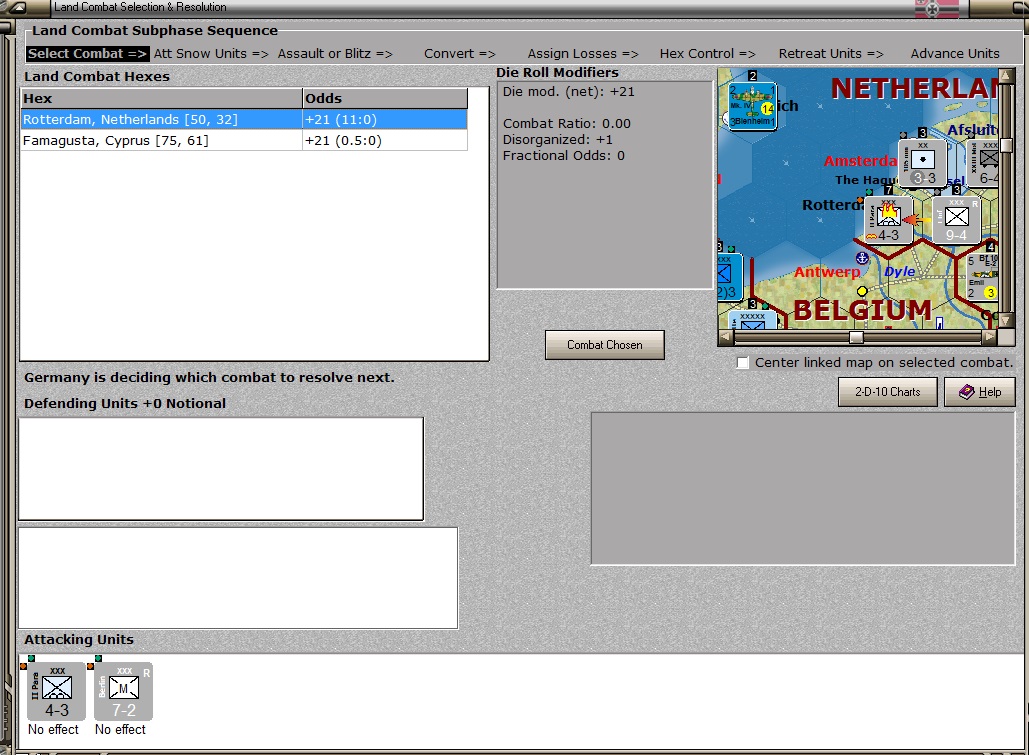Click Assault or Blitz subphase label
Screen dimensions: 1029x755
coord(335,54)
